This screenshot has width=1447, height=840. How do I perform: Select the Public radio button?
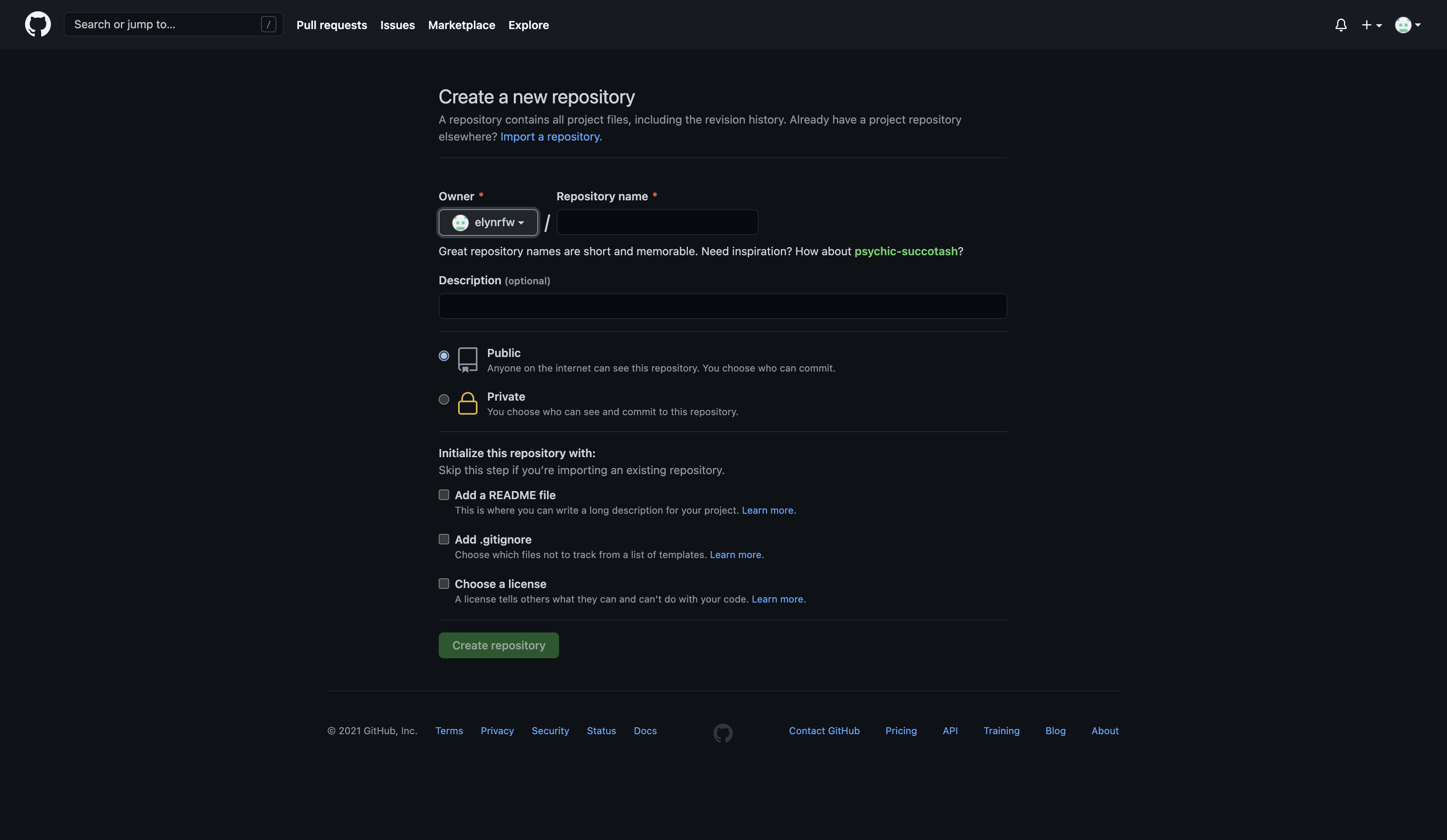tap(444, 355)
